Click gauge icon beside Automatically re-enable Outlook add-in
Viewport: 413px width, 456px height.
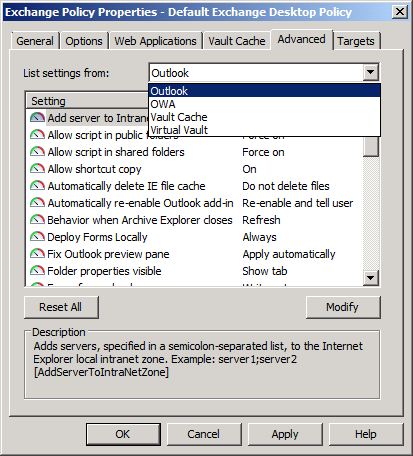click(37, 203)
